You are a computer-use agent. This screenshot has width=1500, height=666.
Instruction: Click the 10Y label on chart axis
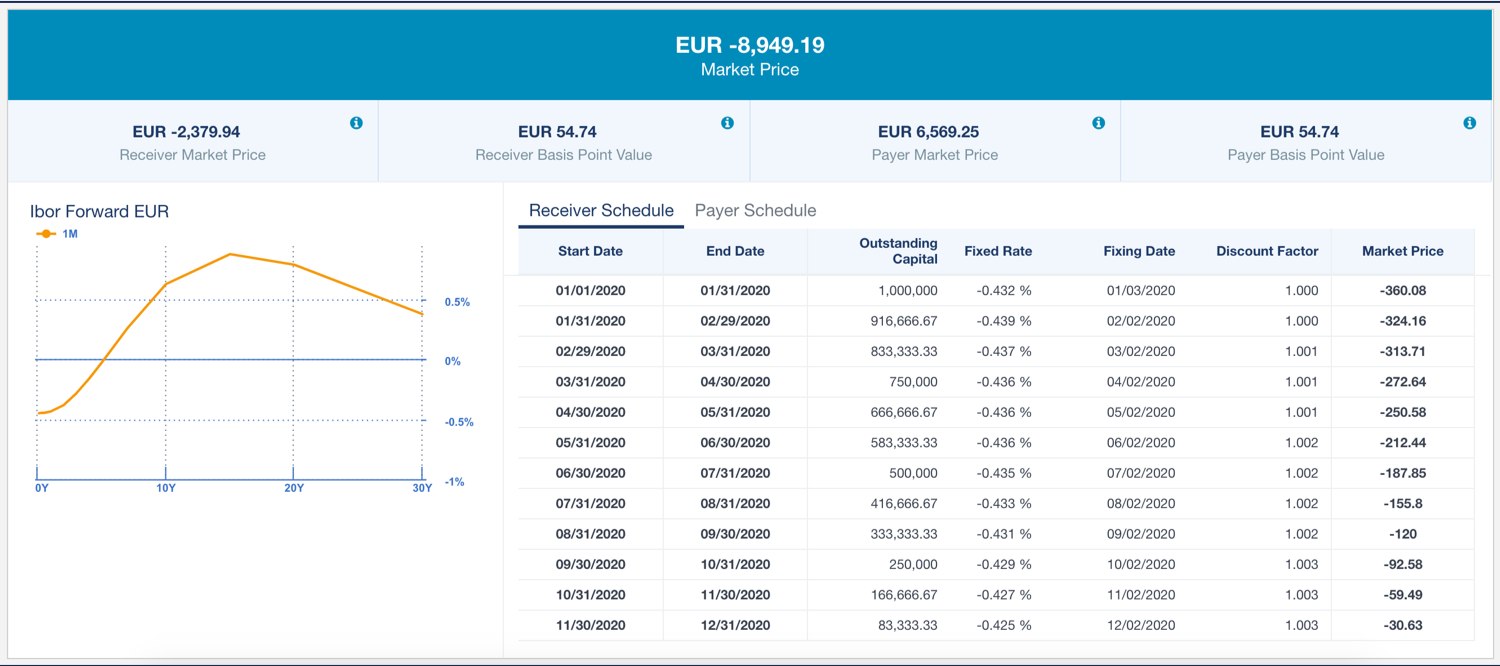tap(166, 488)
